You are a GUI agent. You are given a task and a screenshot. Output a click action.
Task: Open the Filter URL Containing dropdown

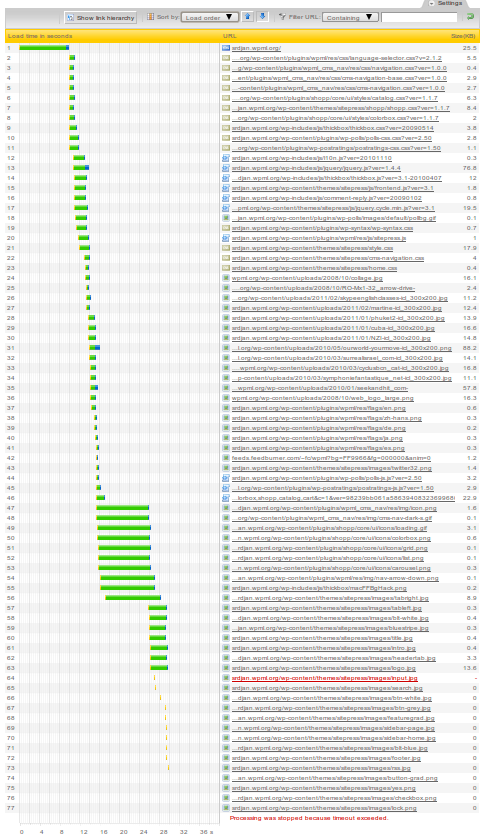click(350, 17)
